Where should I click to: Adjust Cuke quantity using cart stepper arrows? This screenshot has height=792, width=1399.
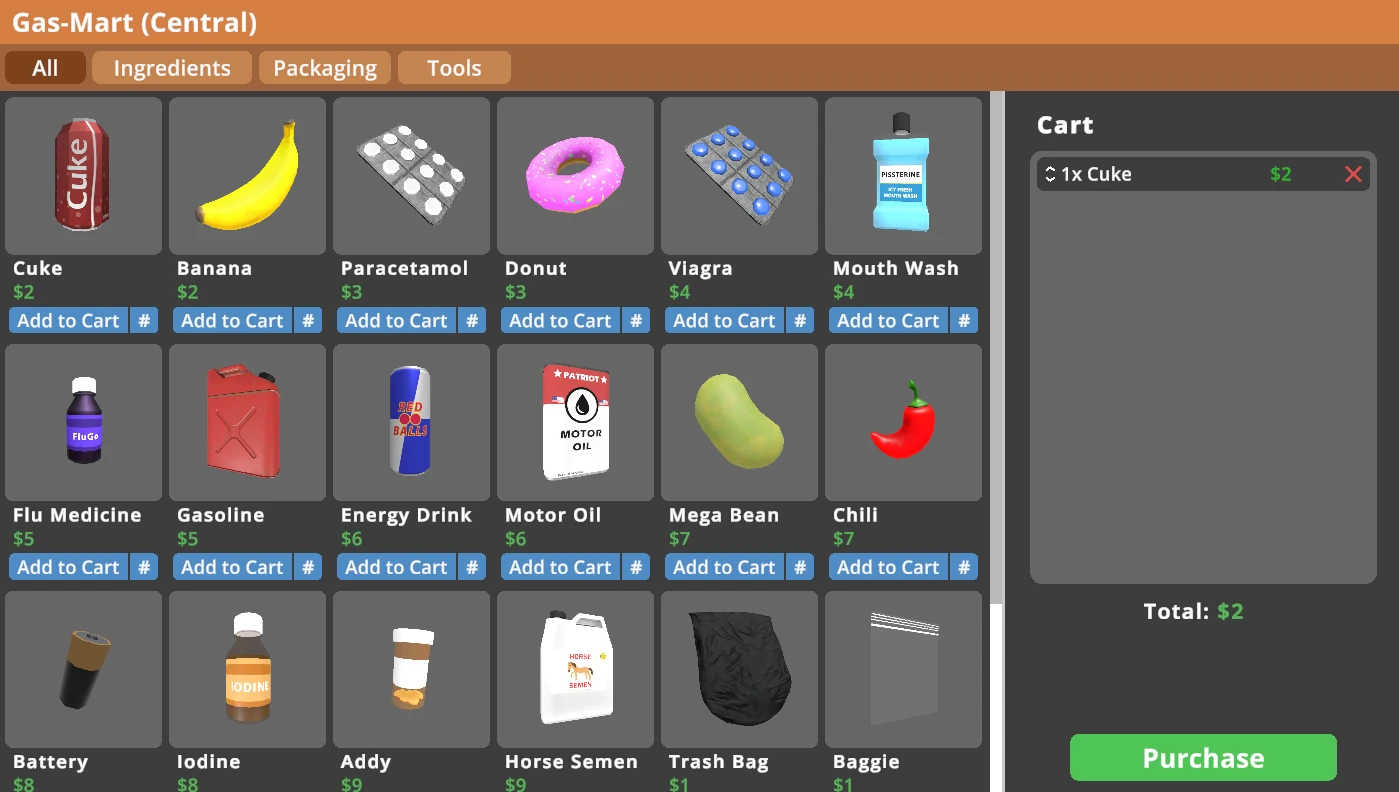click(x=1050, y=174)
